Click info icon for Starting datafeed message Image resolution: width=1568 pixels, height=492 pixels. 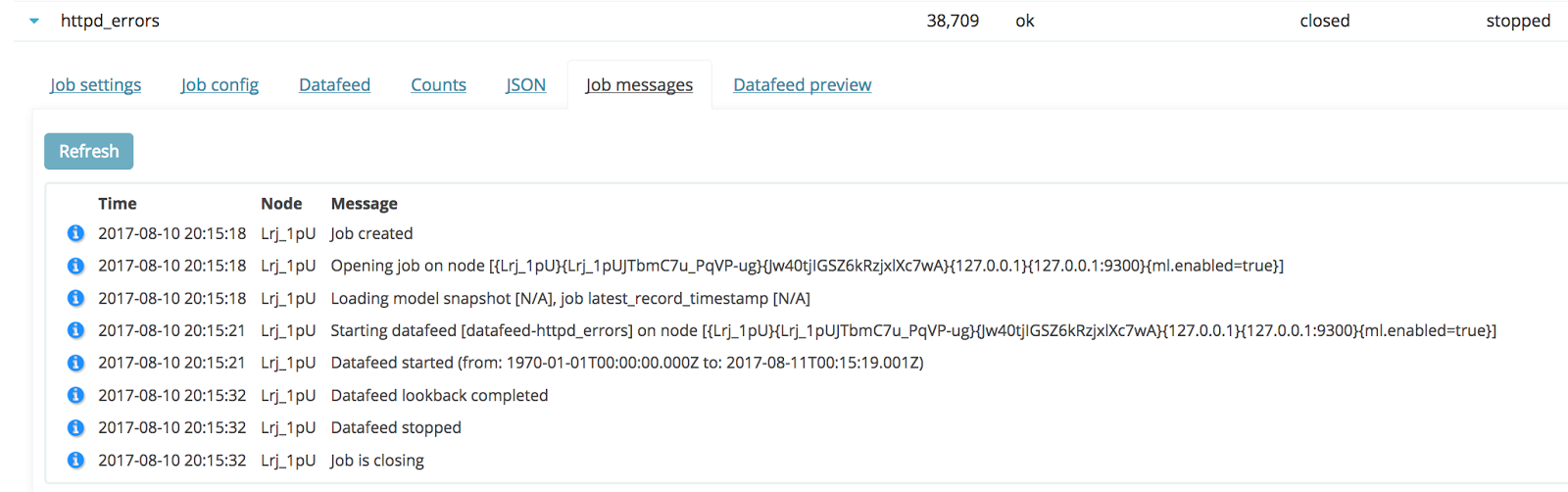tap(75, 330)
